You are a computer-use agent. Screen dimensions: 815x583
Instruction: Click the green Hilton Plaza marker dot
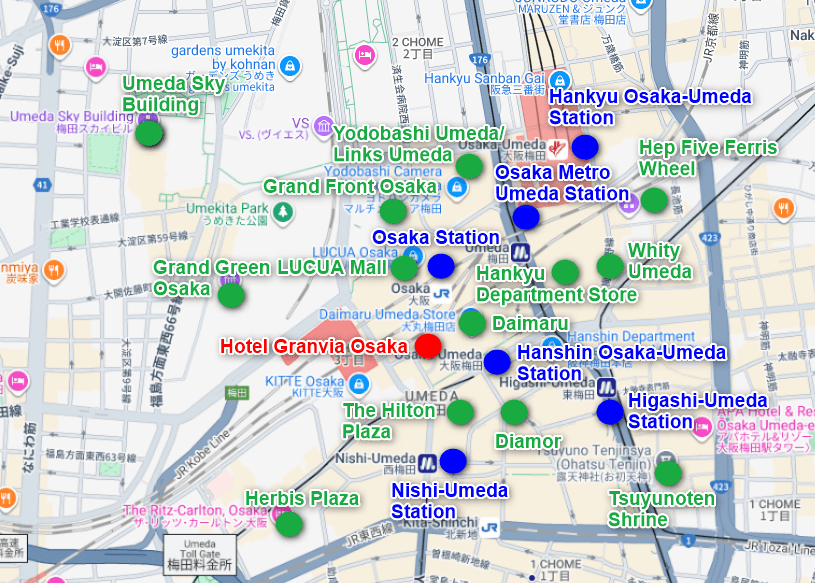pyautogui.click(x=460, y=413)
